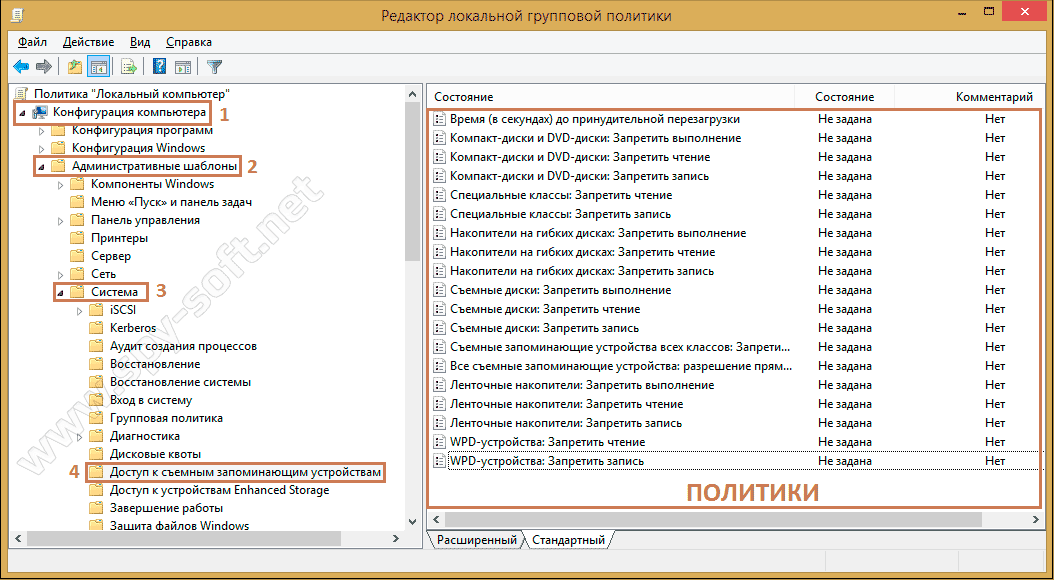
Task: Click the Up one level folder icon
Action: [74, 67]
